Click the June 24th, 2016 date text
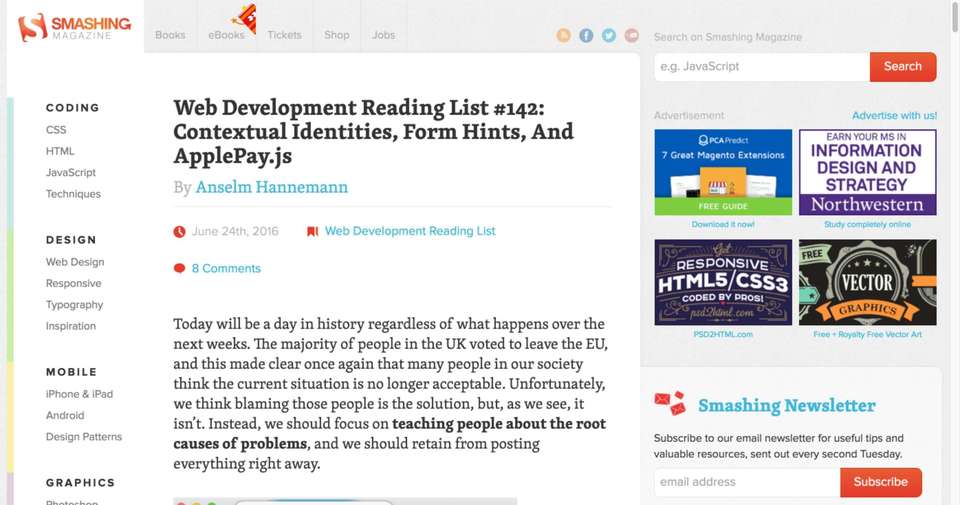Screen dimensions: 960x505 [235, 231]
